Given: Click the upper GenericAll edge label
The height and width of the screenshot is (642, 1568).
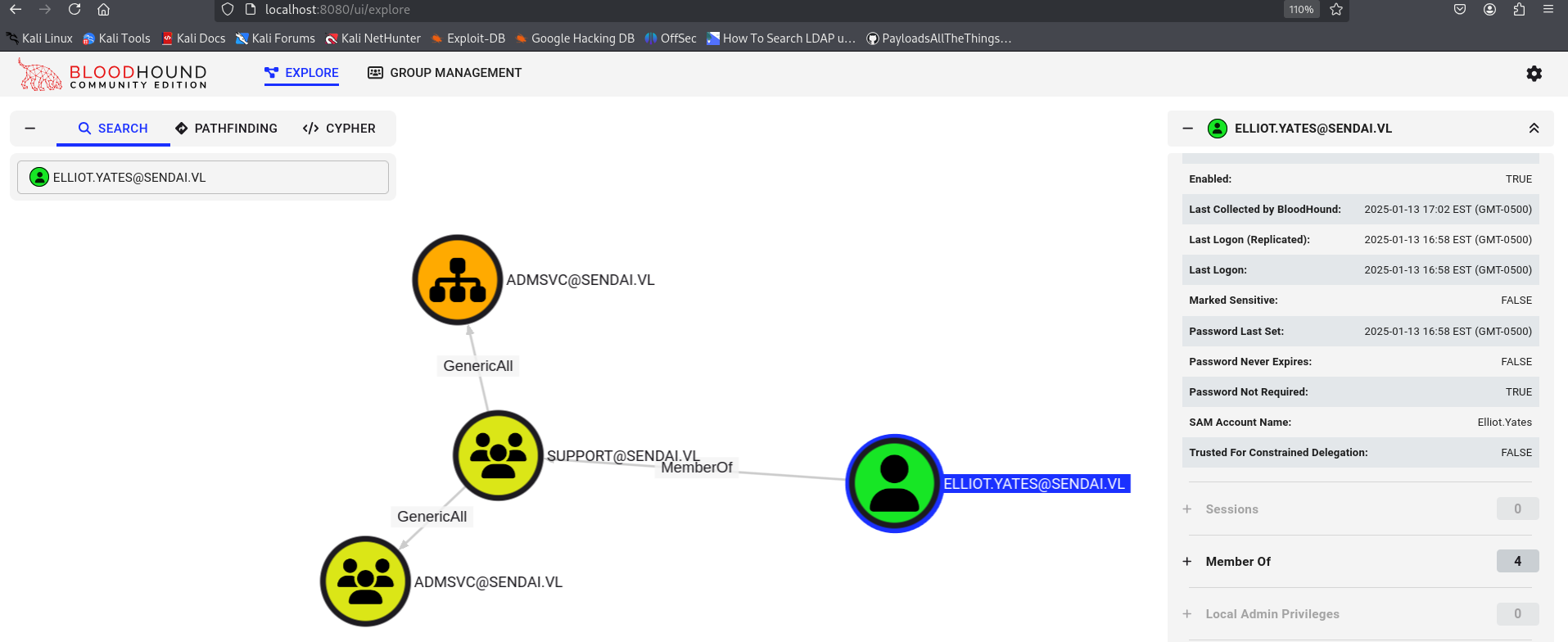Looking at the screenshot, I should tap(478, 366).
